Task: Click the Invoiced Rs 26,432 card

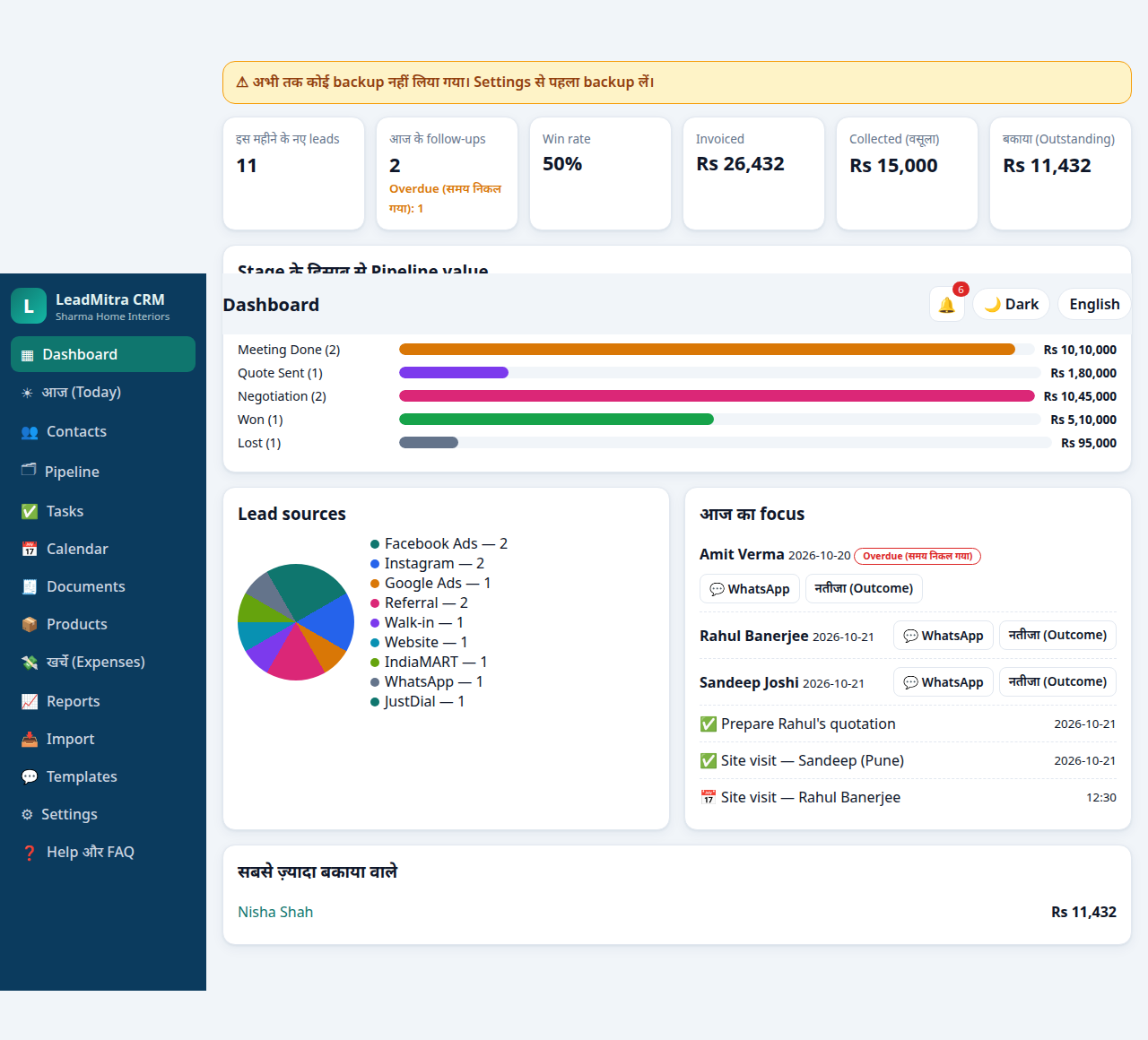Action: coord(753,174)
